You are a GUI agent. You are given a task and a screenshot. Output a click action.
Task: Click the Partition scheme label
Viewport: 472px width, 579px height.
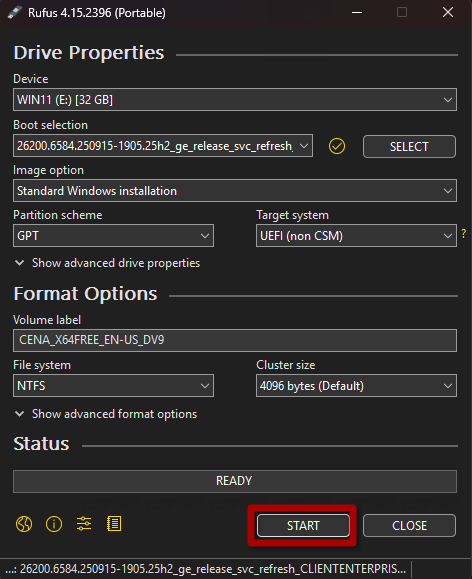58,215
